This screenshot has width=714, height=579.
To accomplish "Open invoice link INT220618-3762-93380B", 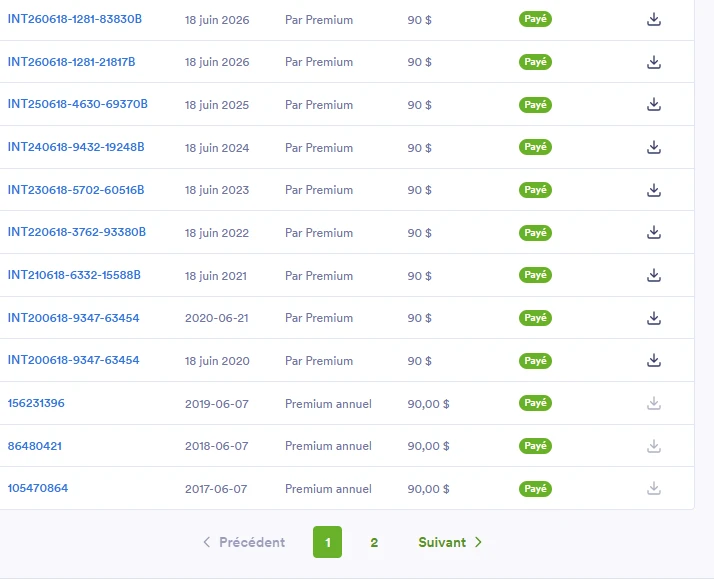I will (77, 232).
